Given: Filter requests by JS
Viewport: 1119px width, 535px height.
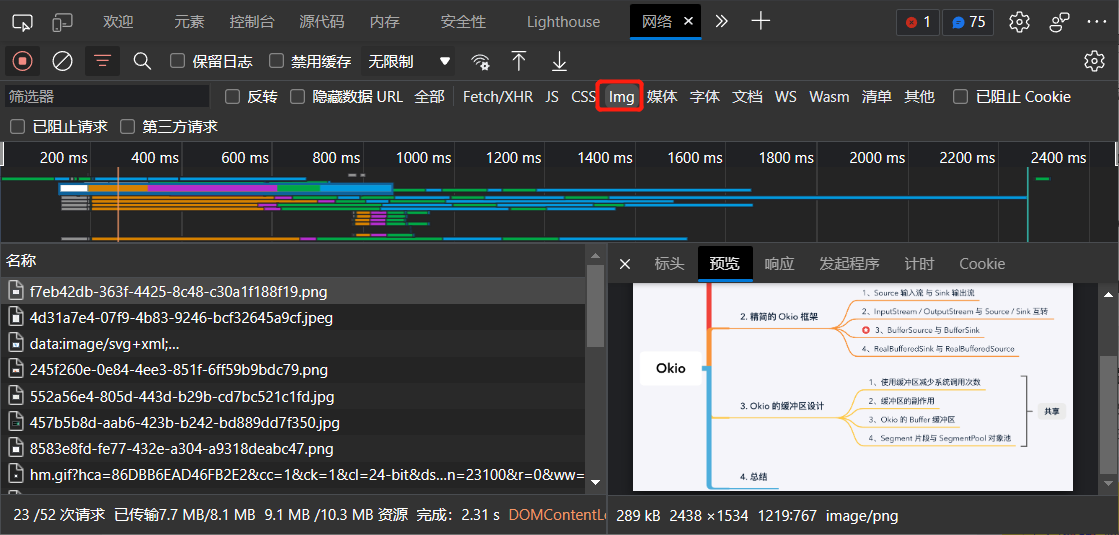Looking at the screenshot, I should 552,96.
